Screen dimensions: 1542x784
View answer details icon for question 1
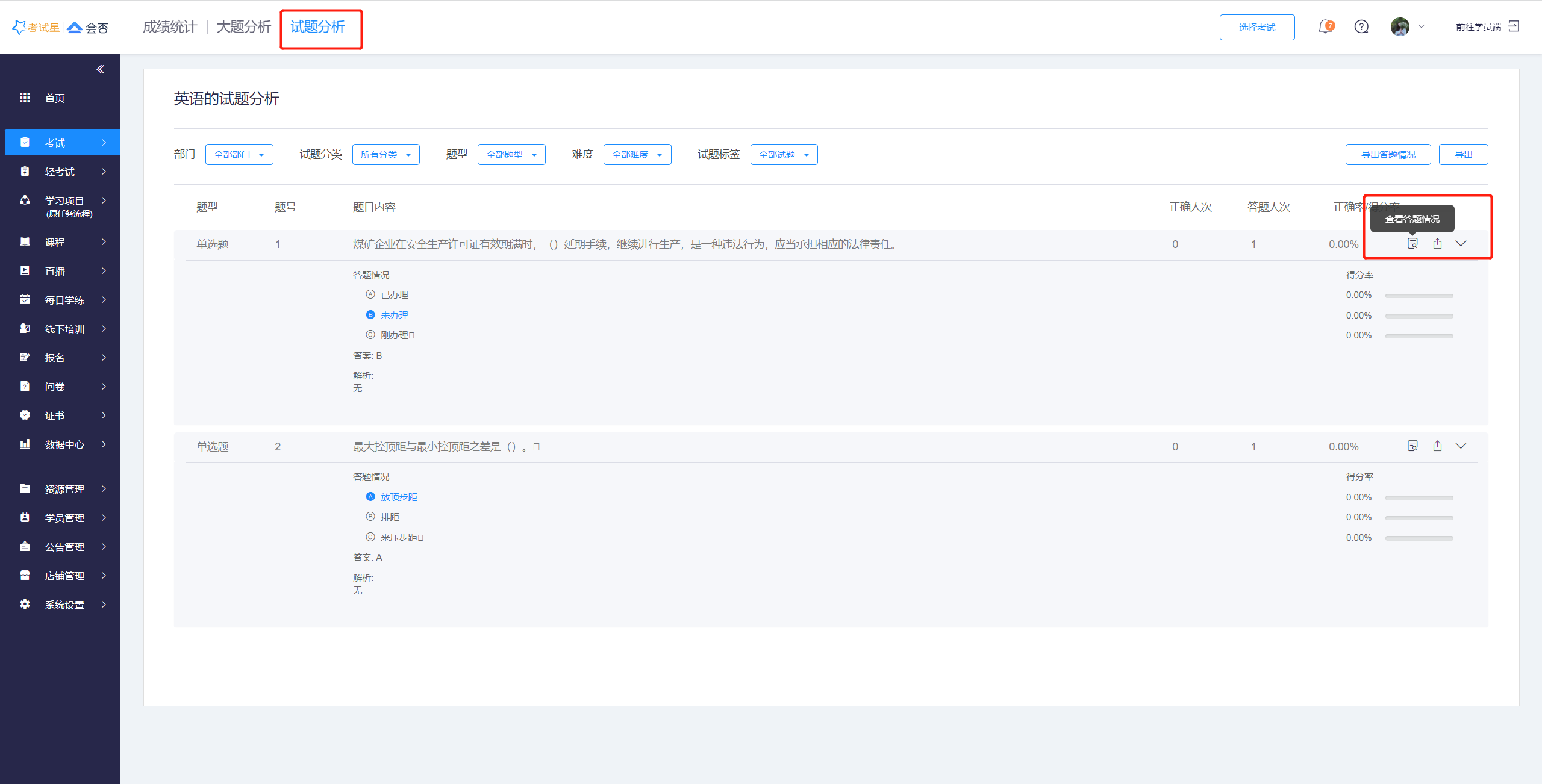(1412, 243)
